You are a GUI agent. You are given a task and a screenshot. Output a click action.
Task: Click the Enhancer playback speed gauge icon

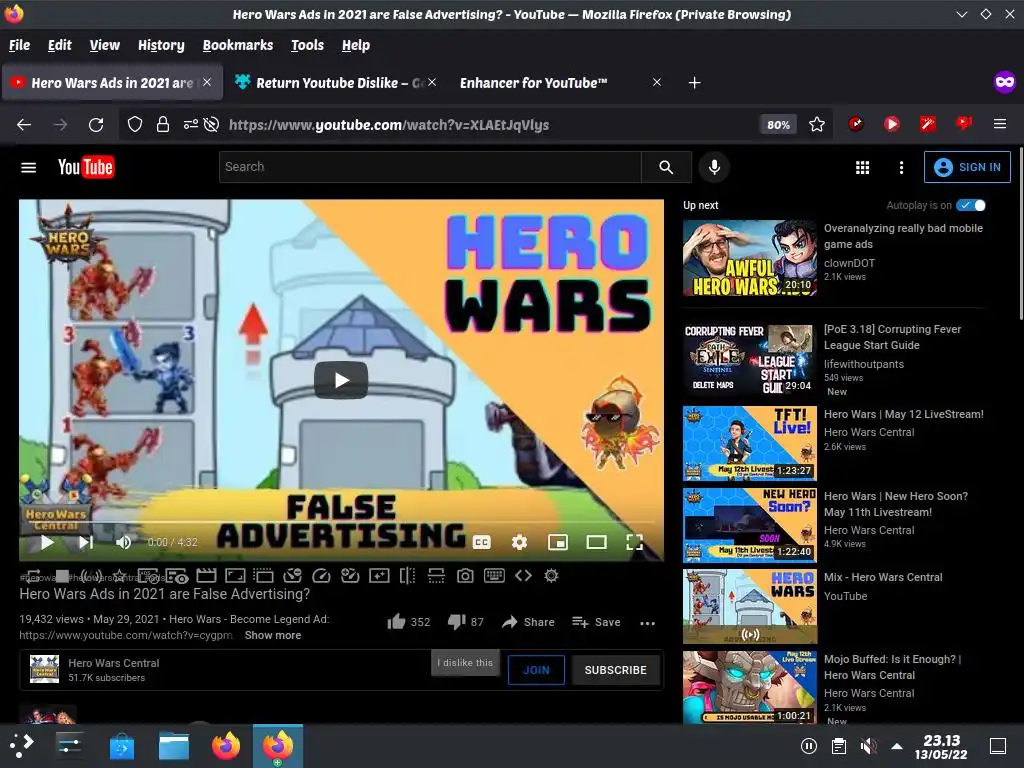(321, 576)
